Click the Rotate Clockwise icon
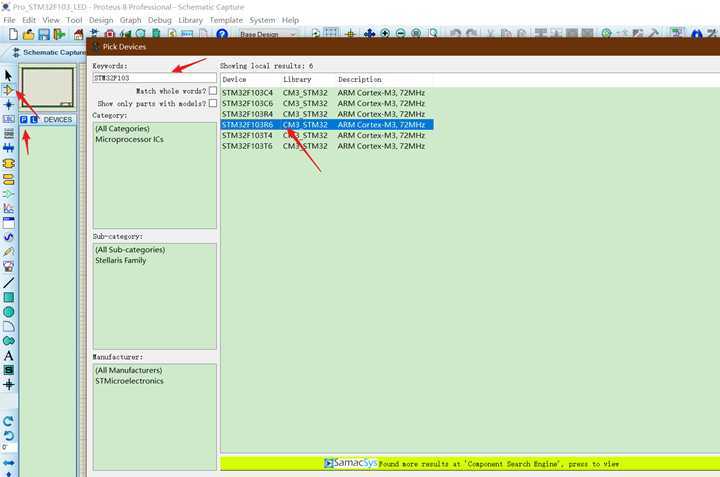 coord(8,421)
